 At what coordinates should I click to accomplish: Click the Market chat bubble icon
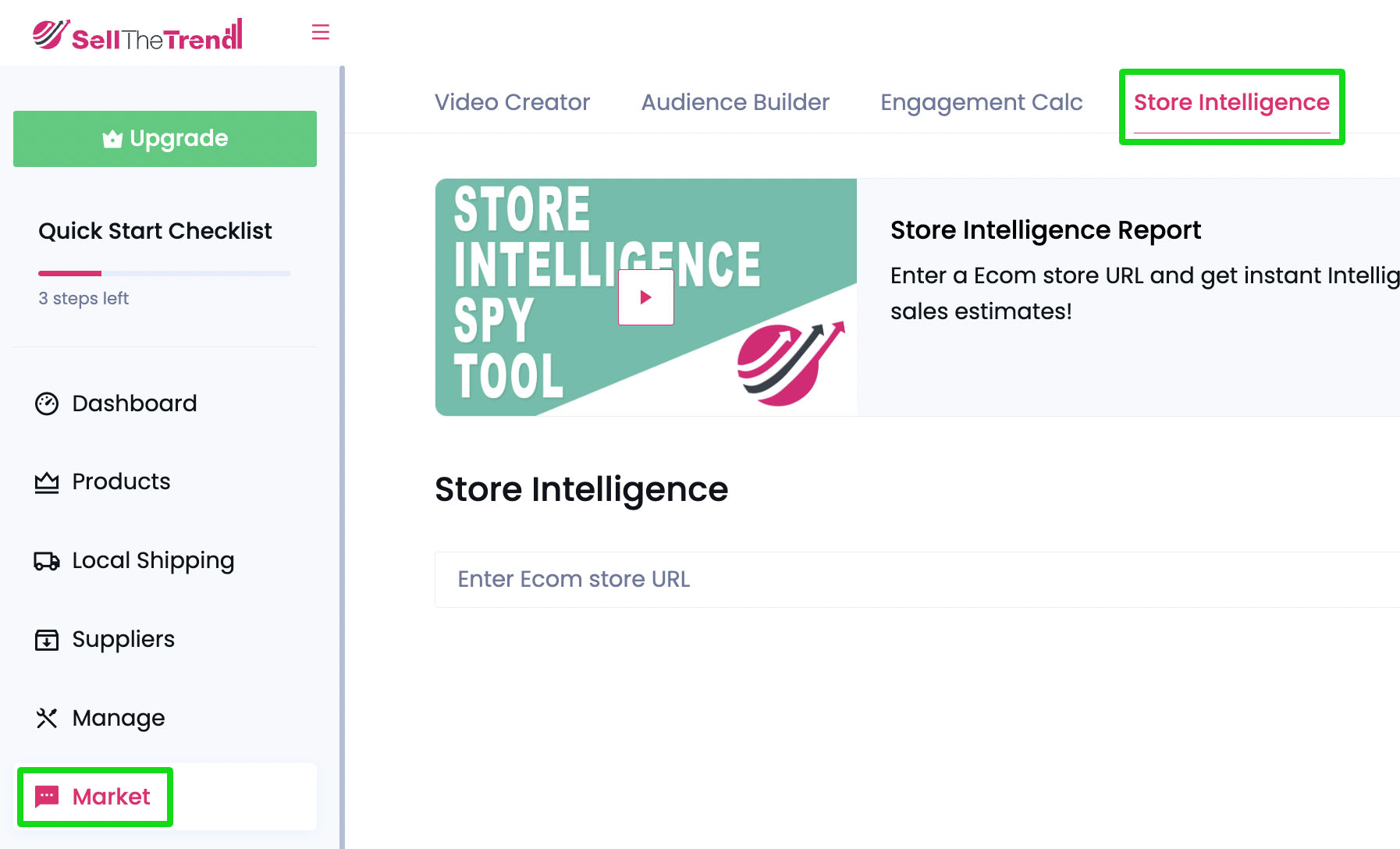pos(47,797)
